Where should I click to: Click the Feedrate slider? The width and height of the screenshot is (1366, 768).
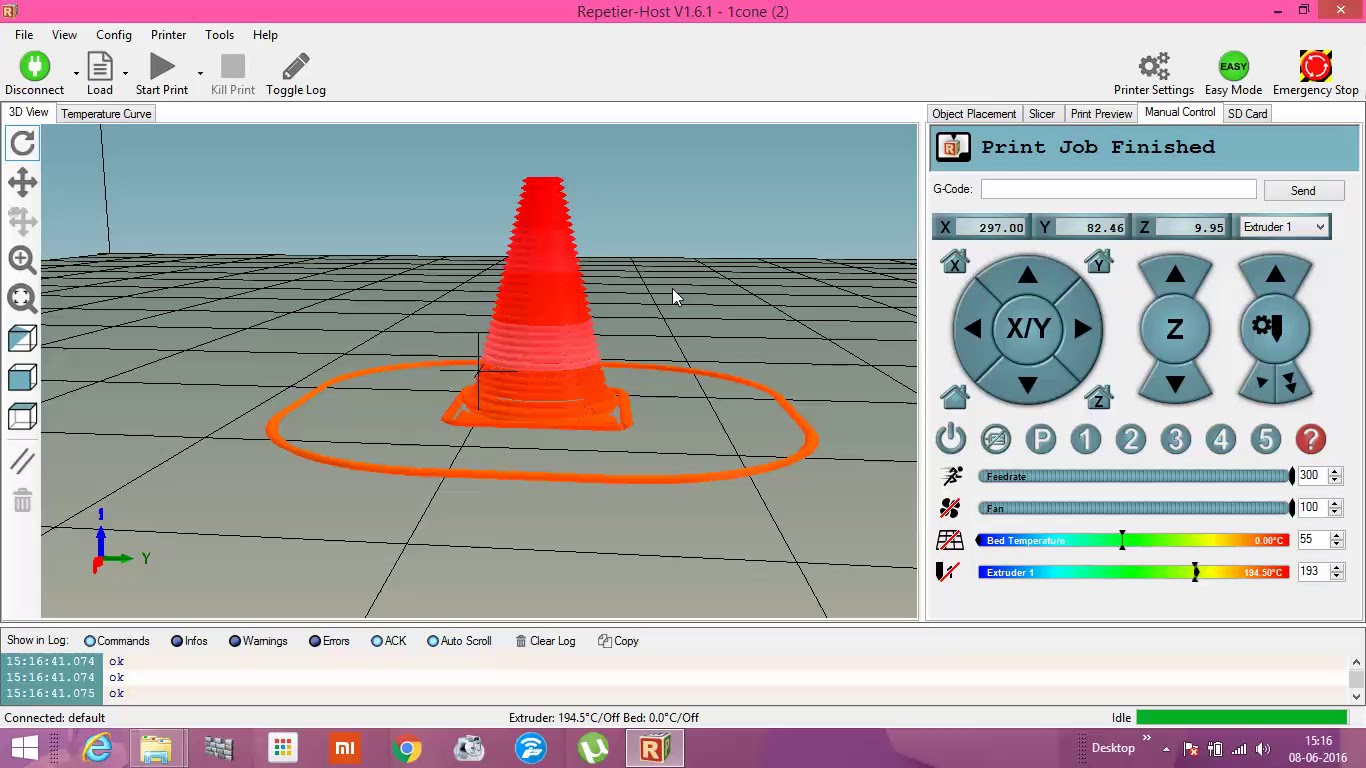(1135, 476)
